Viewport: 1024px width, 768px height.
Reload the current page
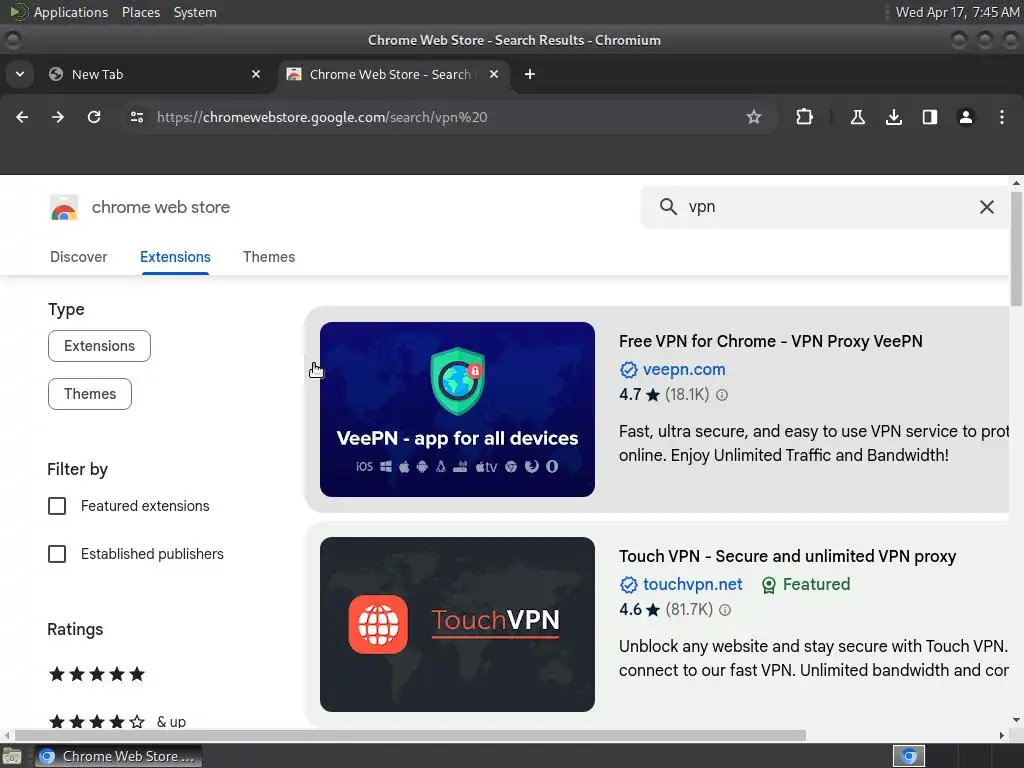click(94, 117)
